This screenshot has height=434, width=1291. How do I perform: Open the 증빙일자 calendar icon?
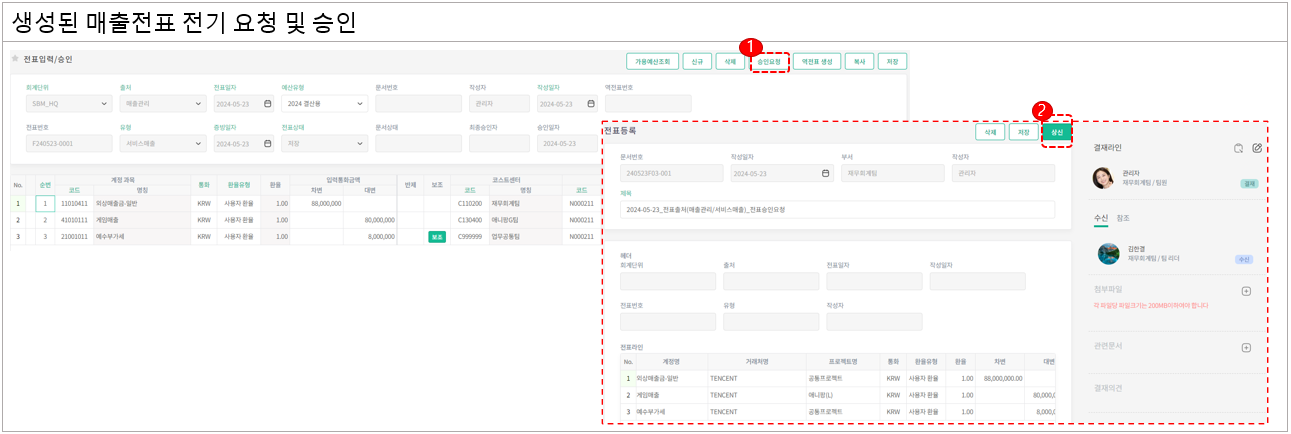click(x=267, y=144)
